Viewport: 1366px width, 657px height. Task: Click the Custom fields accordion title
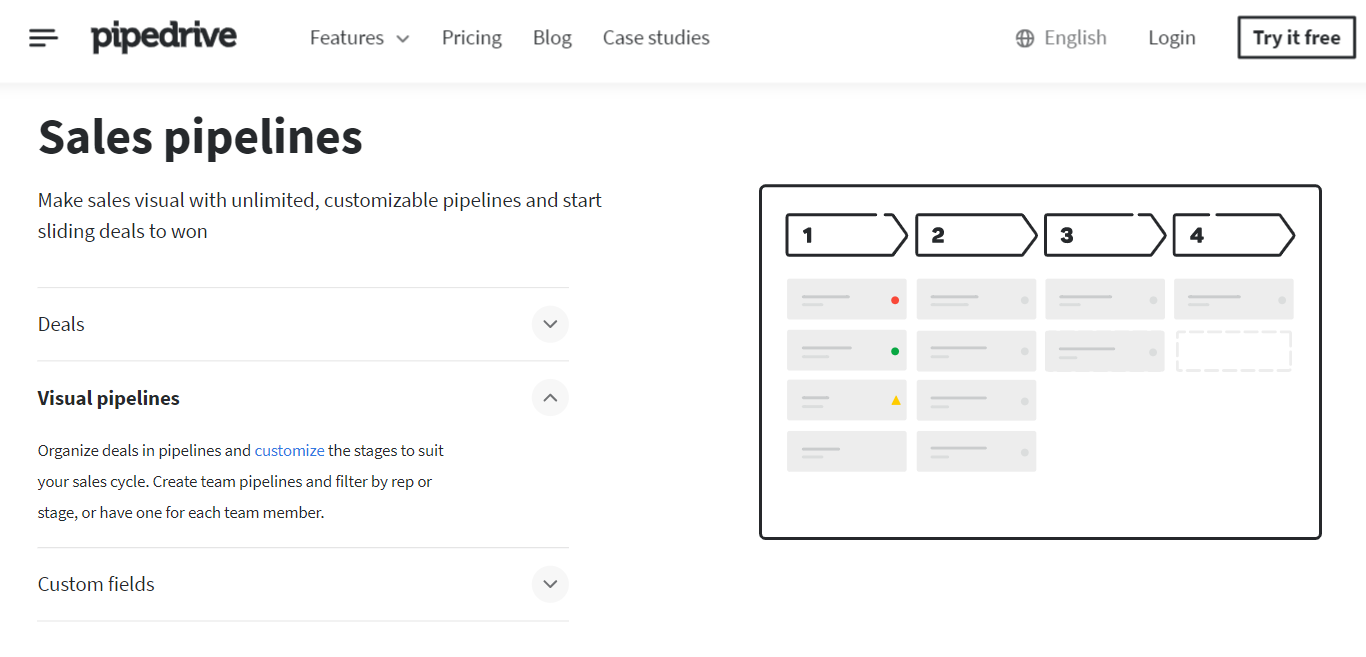(96, 584)
